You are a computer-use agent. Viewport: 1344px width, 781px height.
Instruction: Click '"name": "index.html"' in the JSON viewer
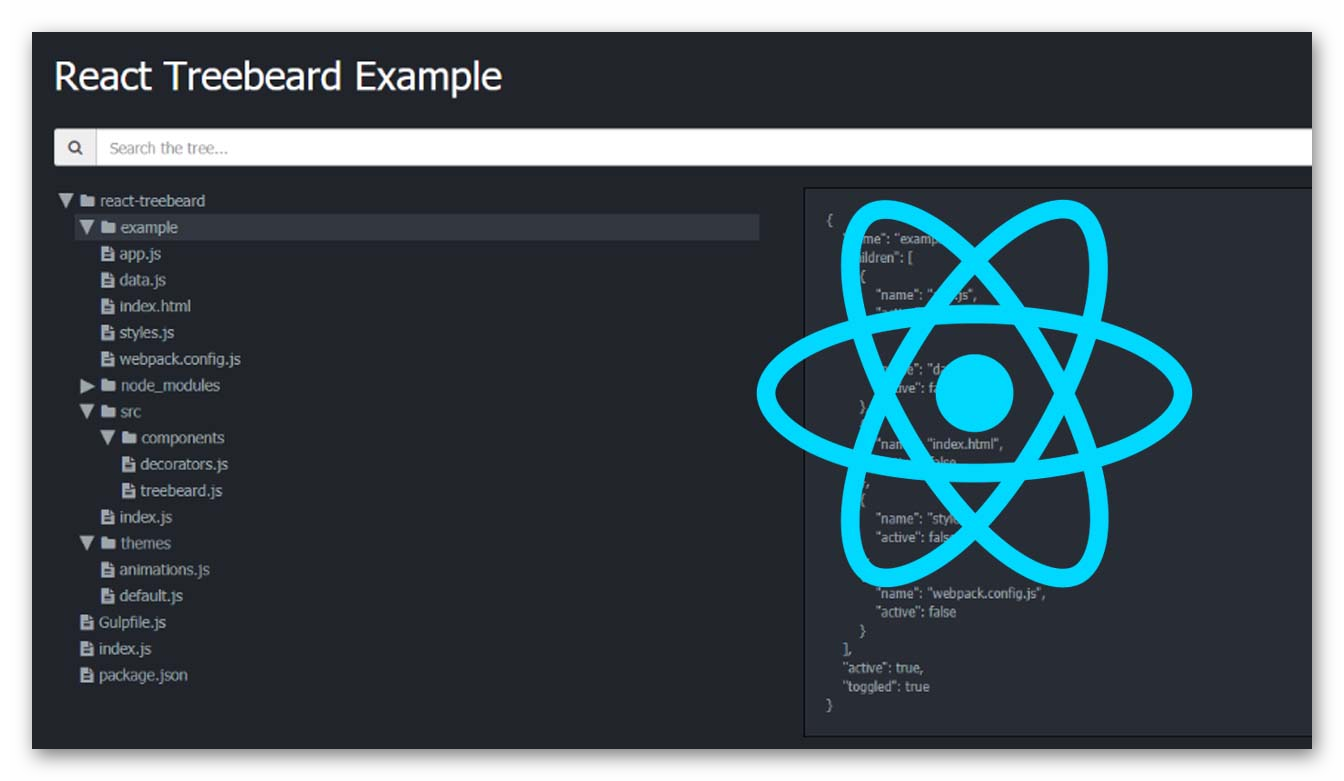click(939, 443)
